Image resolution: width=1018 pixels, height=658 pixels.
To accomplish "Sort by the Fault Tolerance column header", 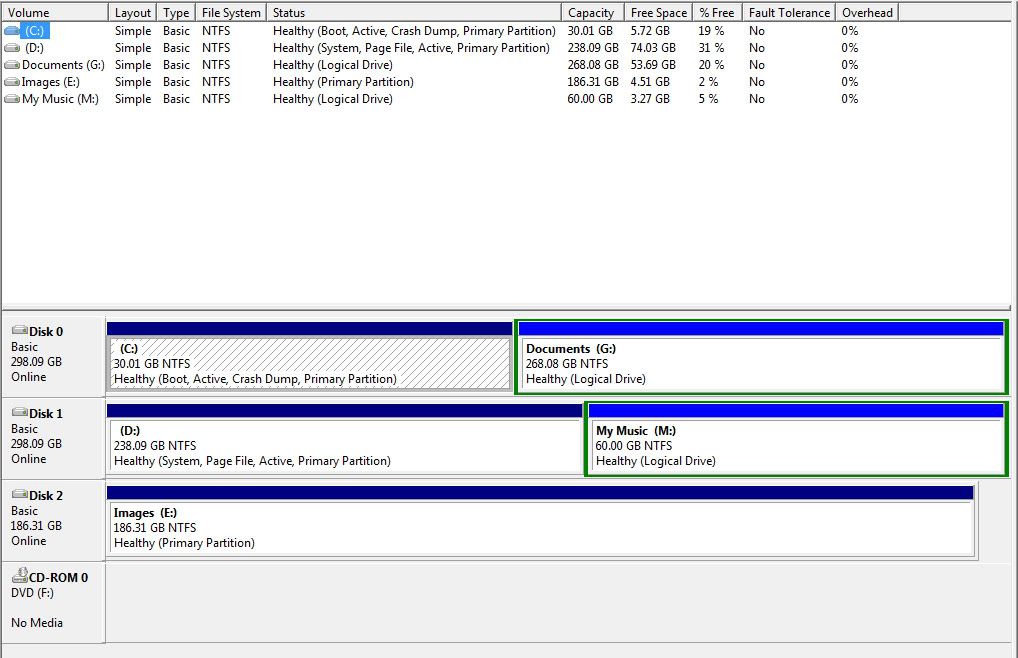I will (789, 12).
